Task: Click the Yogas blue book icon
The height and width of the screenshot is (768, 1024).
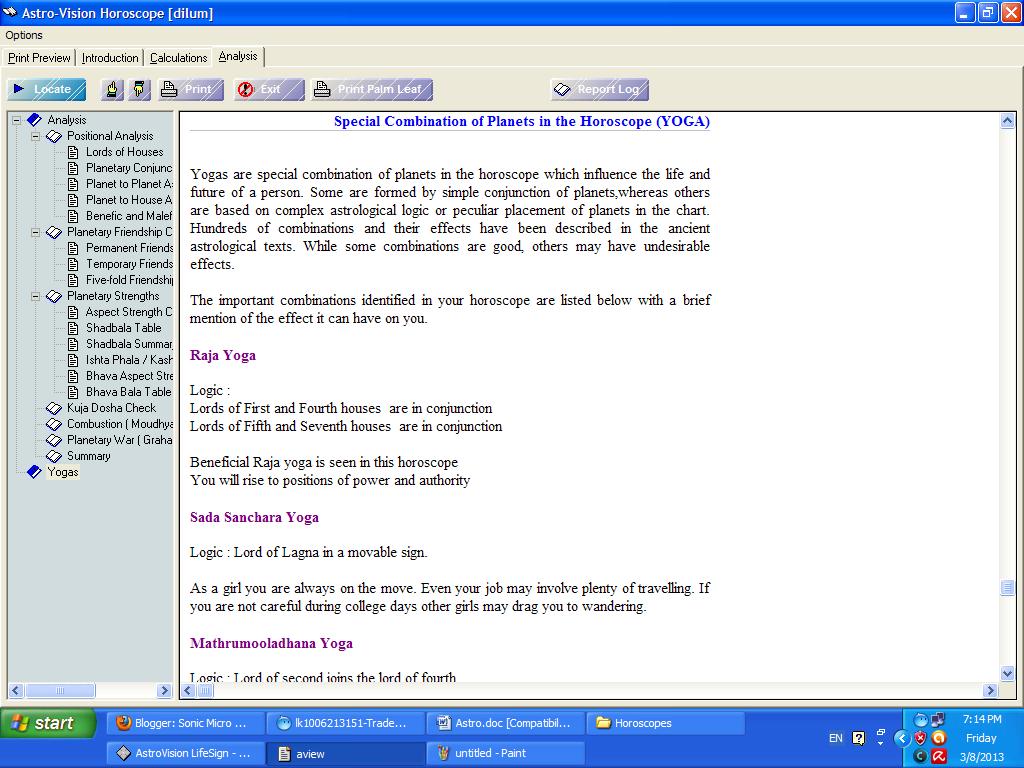Action: (34, 472)
